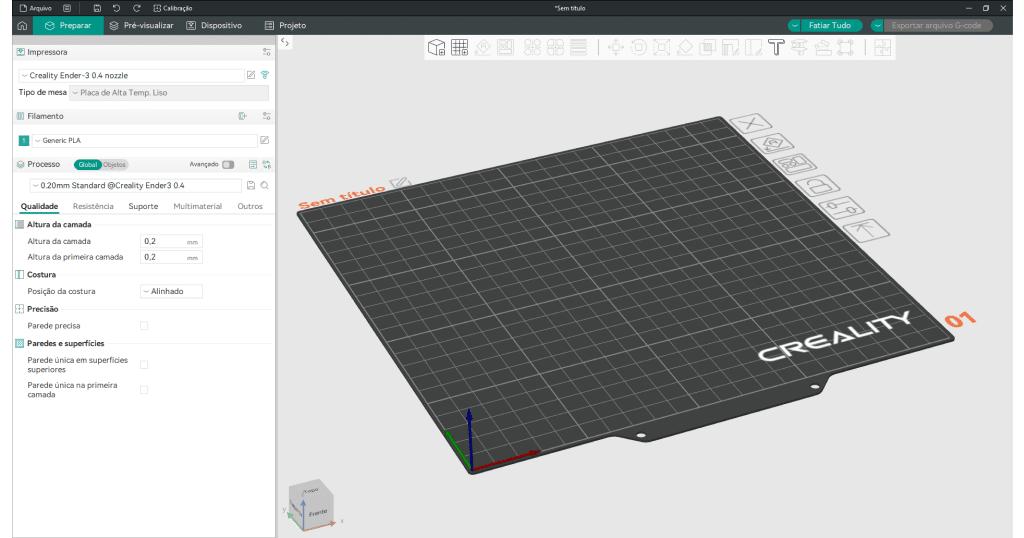Save the project with the floppy disk icon
1024x538 pixels.
97,8
